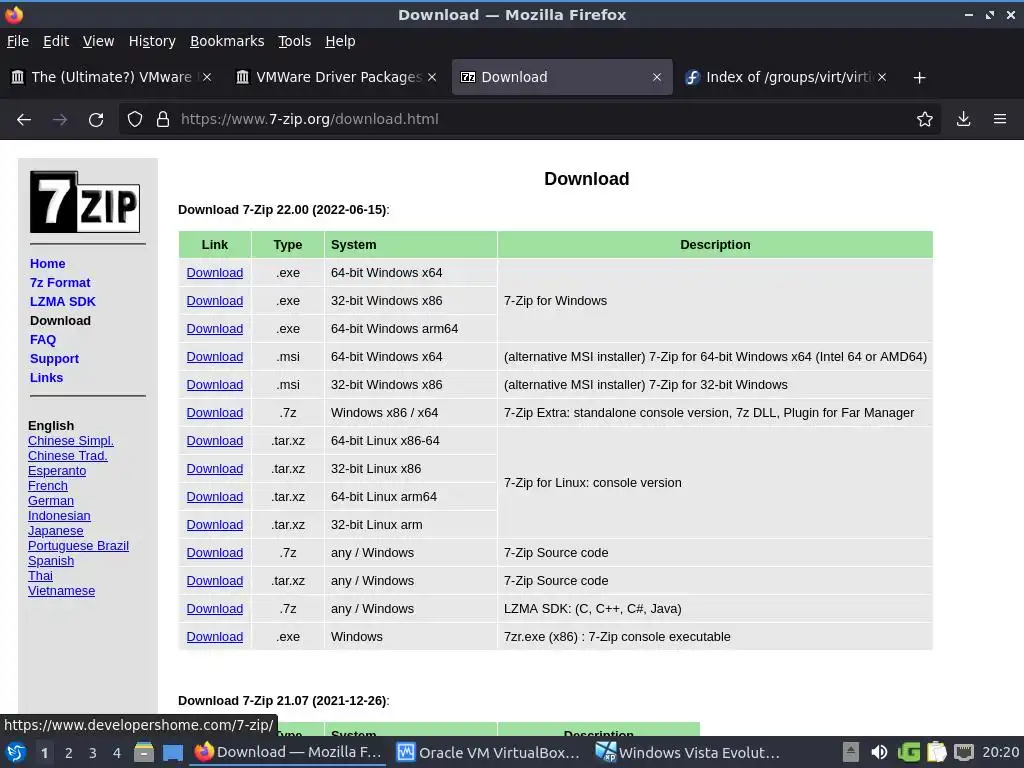Close the Index of /groups/virt tab
Viewport: 1024px width, 768px height.
(x=882, y=78)
